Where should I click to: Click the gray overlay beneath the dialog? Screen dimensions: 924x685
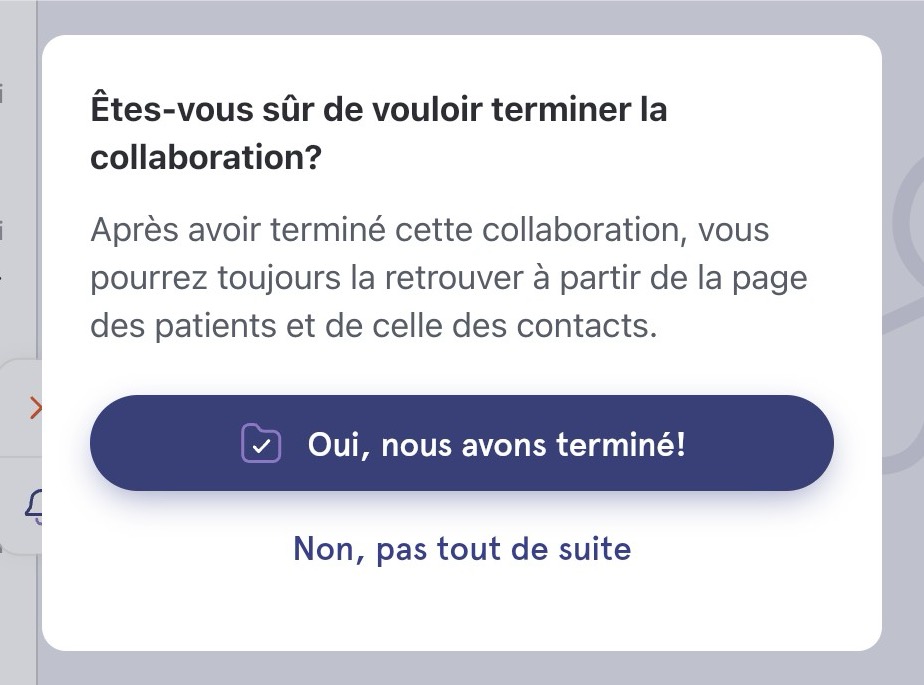click(462, 668)
